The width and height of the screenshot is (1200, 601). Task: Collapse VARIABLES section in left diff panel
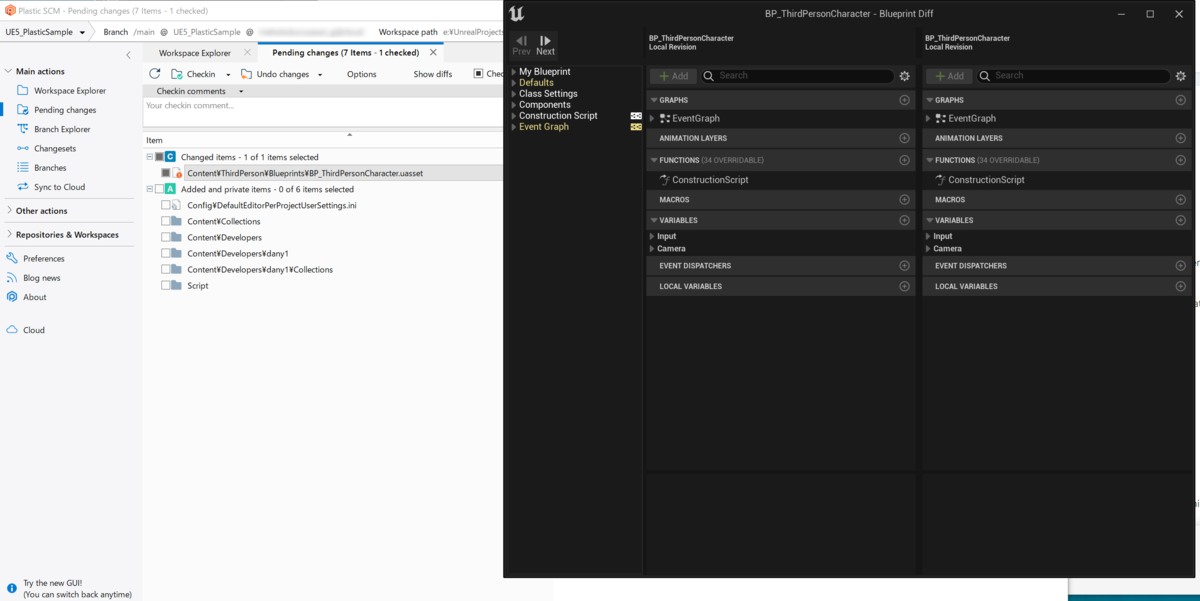click(653, 220)
